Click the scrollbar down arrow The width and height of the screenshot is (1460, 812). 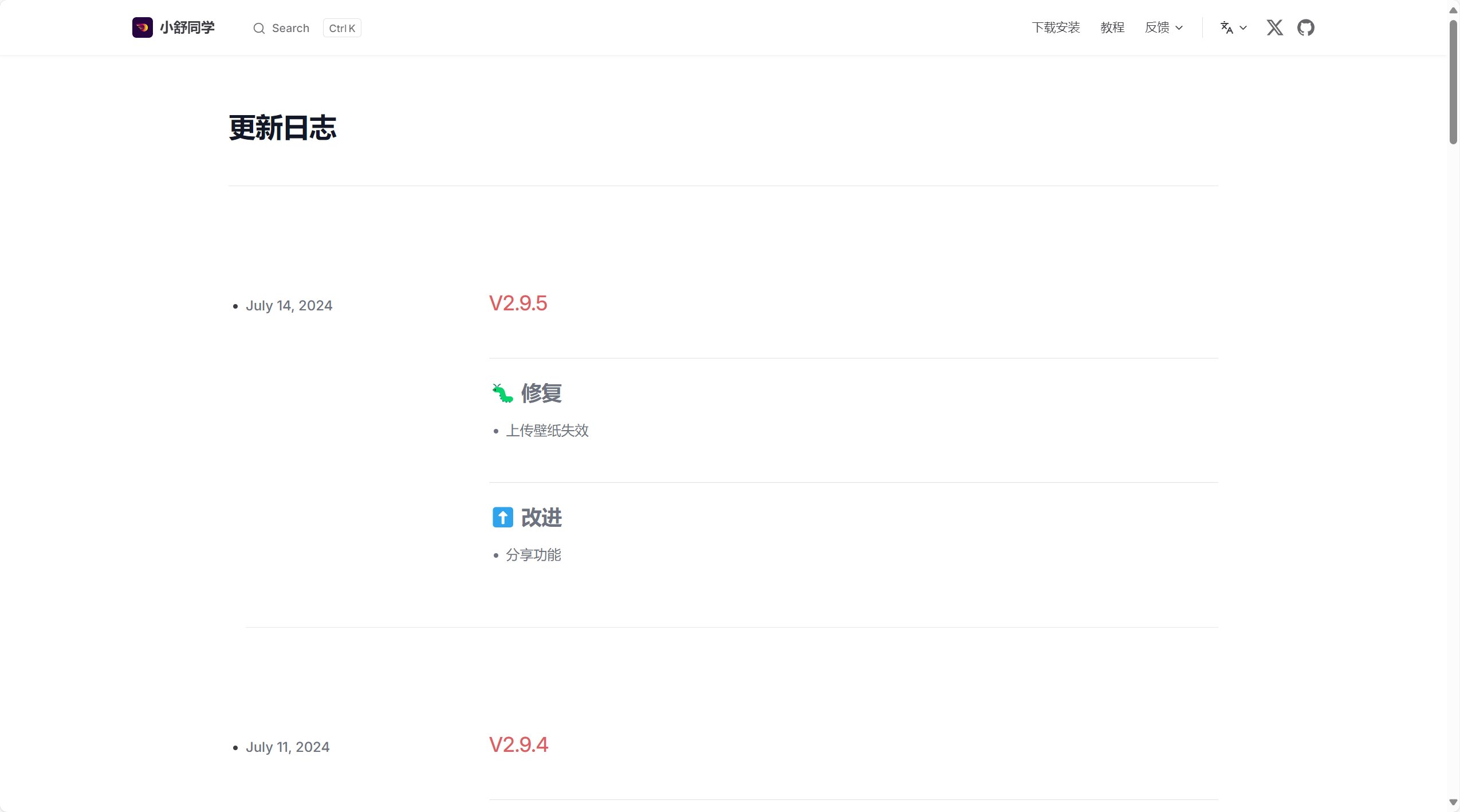click(1453, 803)
